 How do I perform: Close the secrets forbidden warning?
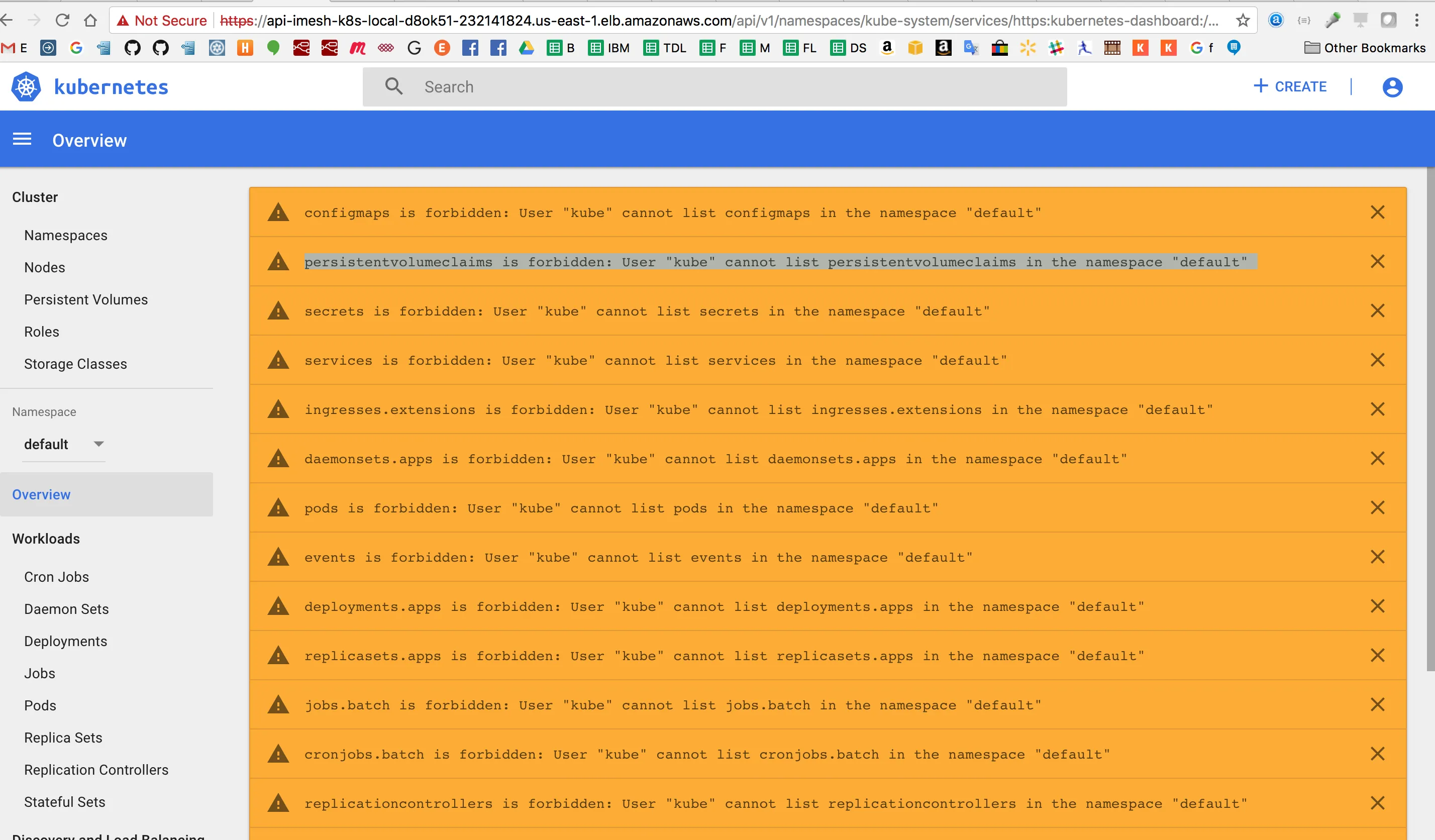(1377, 311)
